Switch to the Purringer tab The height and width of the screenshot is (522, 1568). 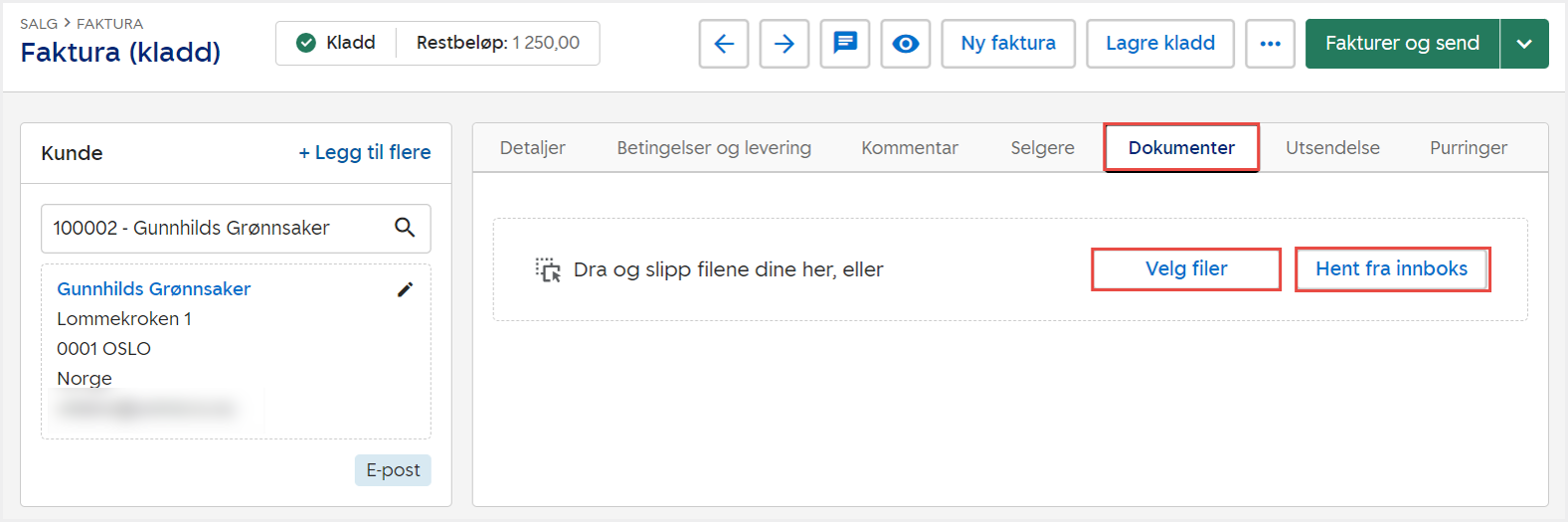(x=1468, y=148)
